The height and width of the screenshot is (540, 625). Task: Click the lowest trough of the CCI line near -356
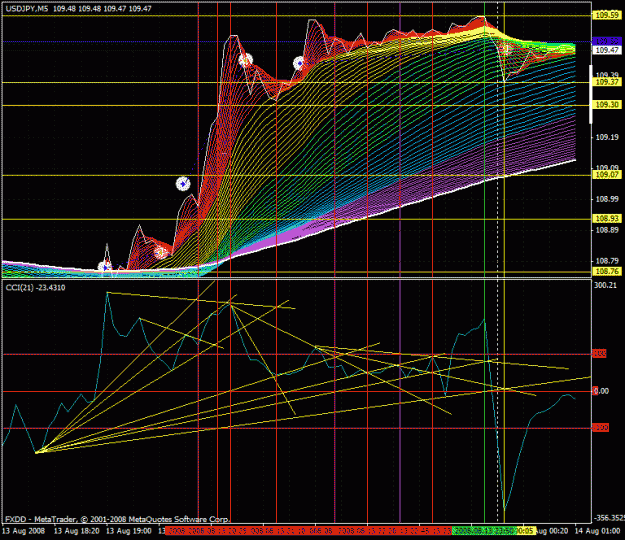pyautogui.click(x=504, y=510)
